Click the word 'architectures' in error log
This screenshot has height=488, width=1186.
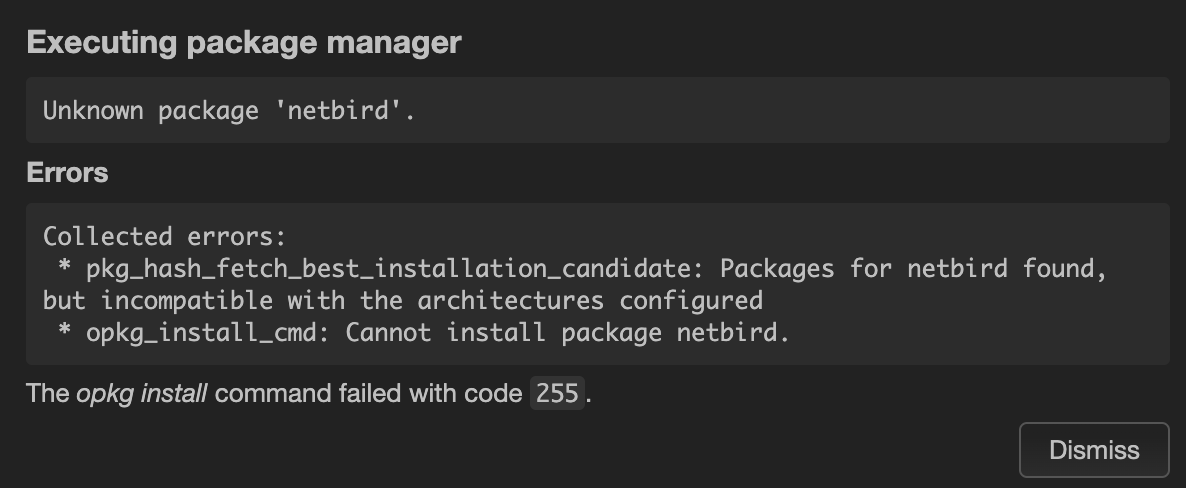tap(510, 300)
